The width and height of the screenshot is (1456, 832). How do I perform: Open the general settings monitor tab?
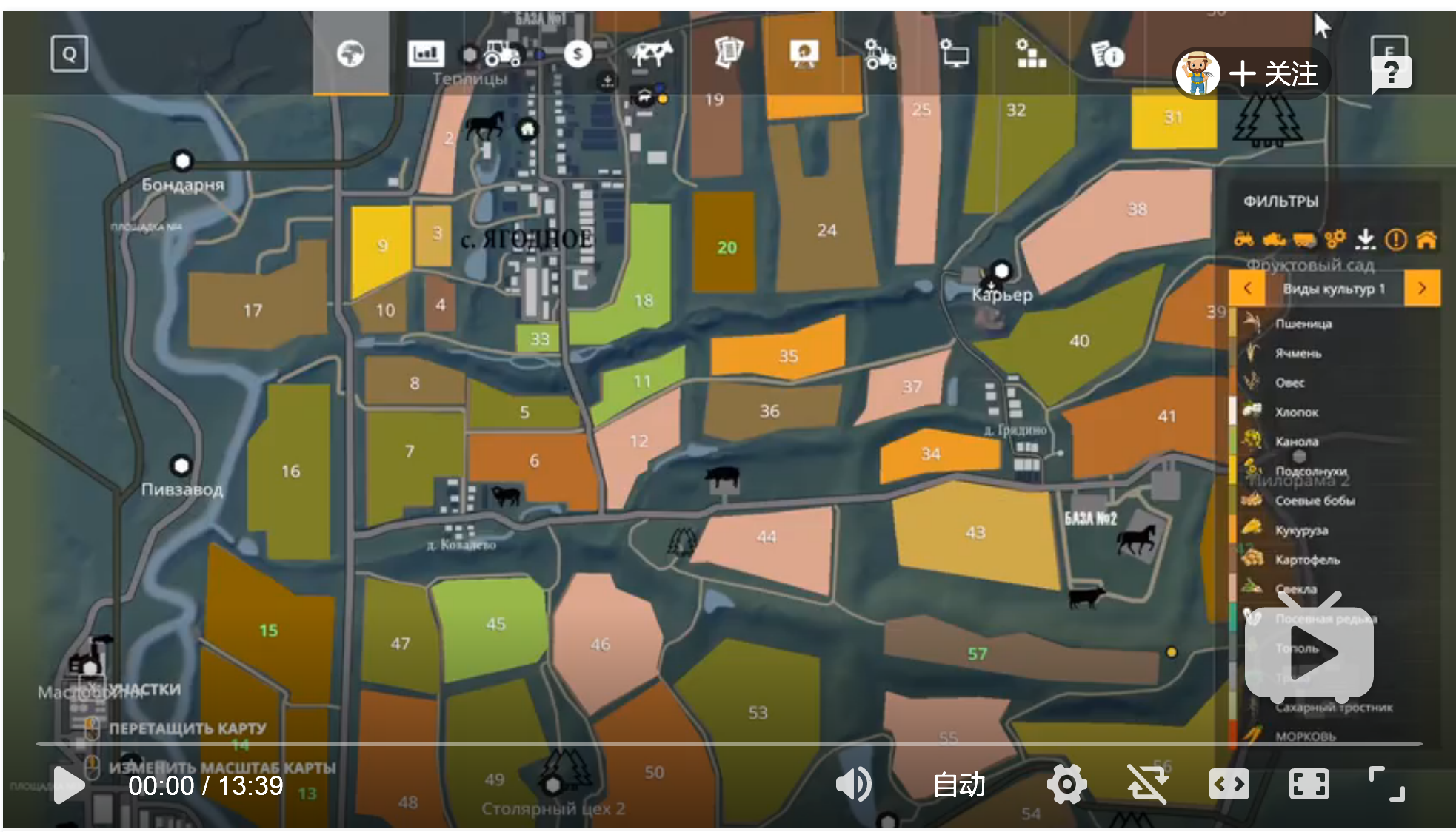tap(955, 54)
